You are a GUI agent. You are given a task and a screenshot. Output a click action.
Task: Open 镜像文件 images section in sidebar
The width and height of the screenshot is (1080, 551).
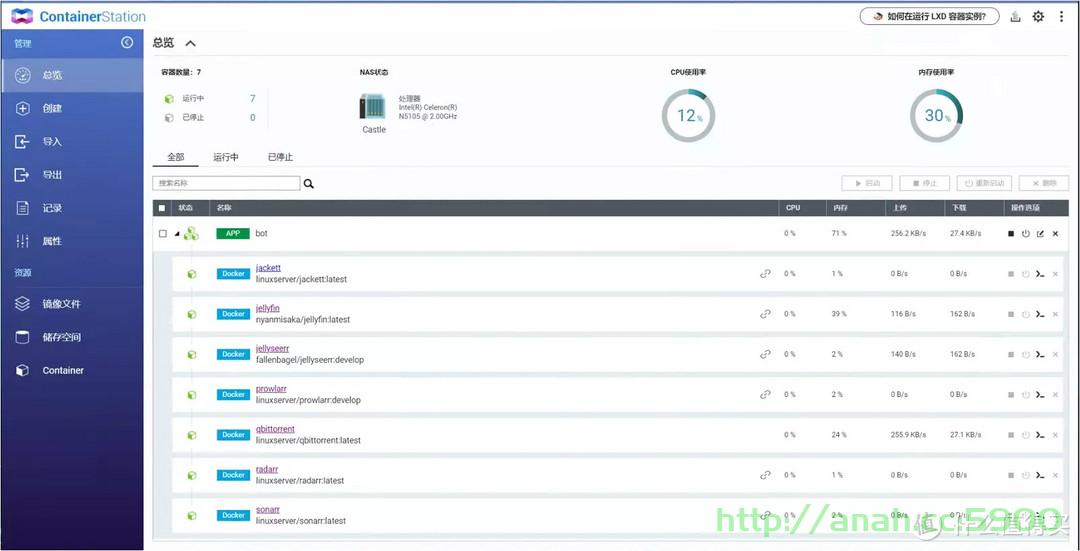[x=72, y=304]
